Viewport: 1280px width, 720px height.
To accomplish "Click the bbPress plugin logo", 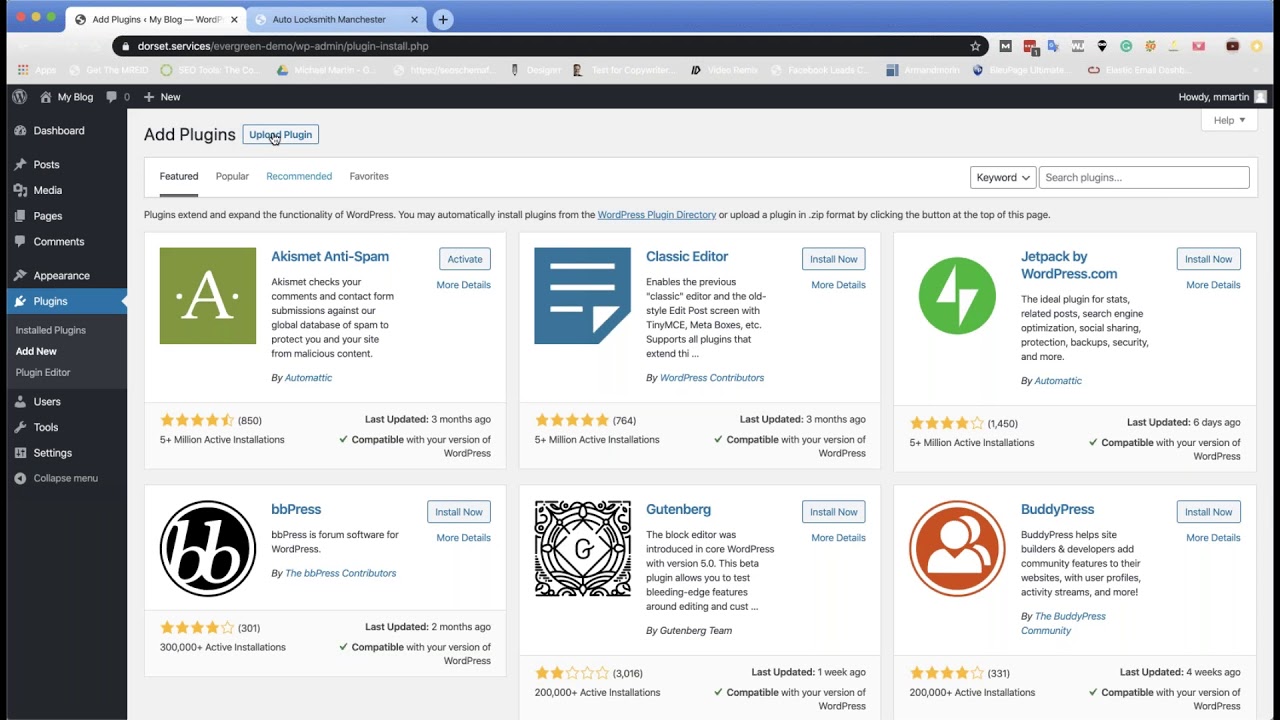I will [208, 549].
